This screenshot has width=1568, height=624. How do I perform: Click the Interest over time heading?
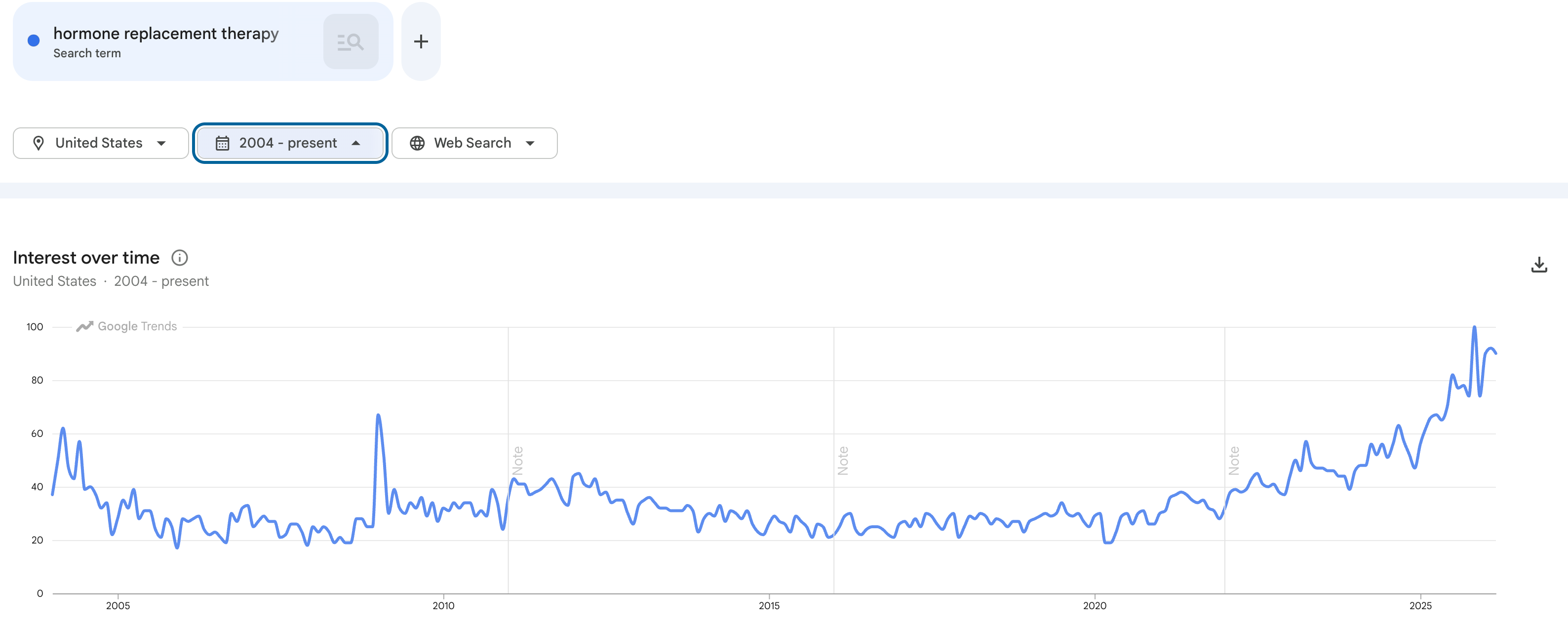click(x=86, y=258)
